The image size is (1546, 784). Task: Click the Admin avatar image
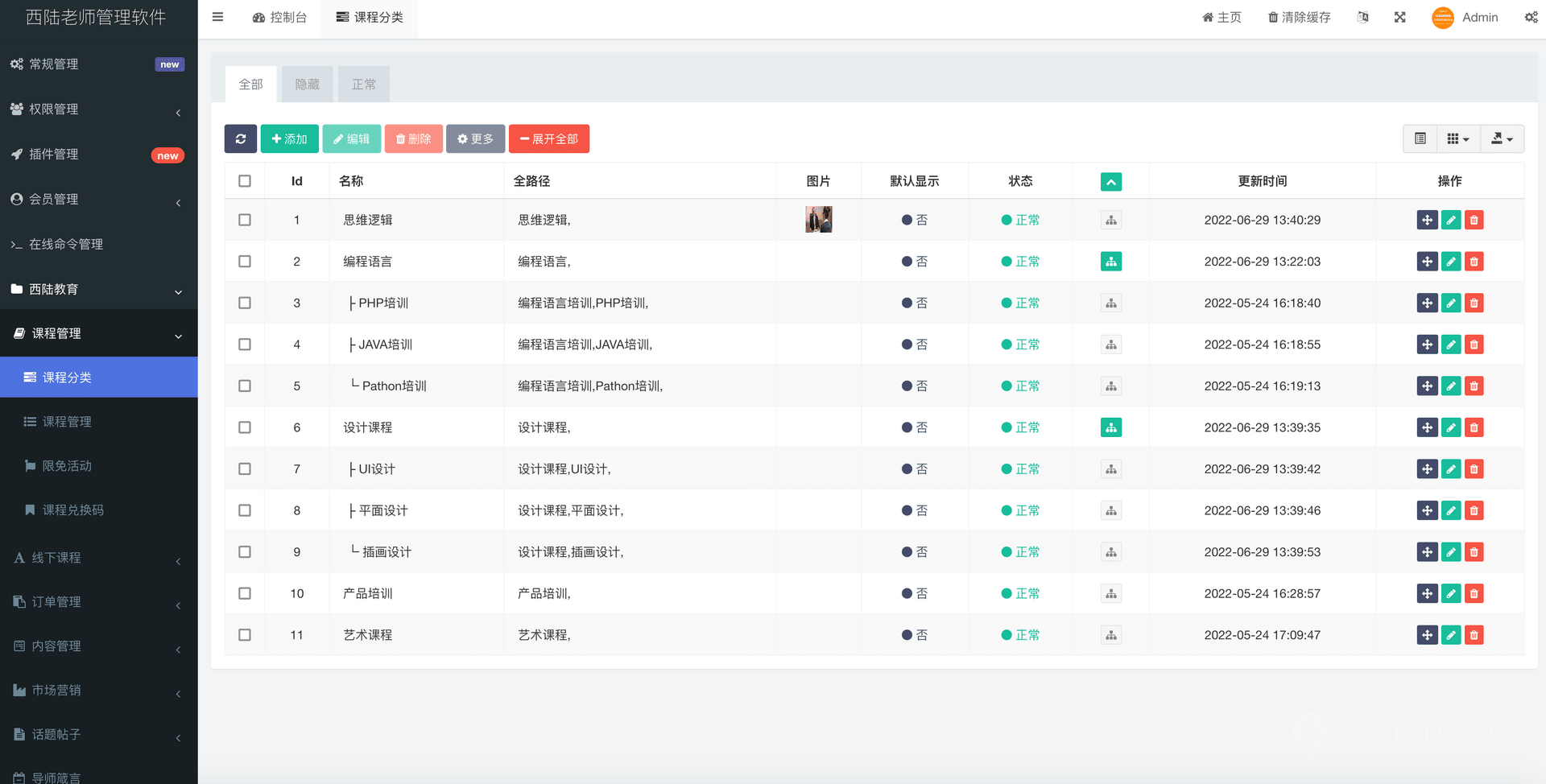[1443, 18]
